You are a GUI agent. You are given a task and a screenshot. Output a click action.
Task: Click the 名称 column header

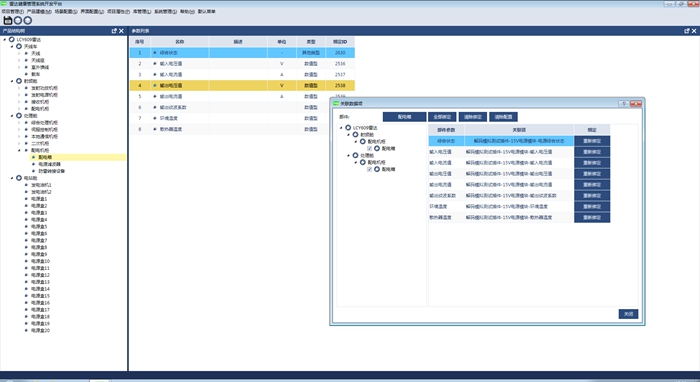pos(179,42)
